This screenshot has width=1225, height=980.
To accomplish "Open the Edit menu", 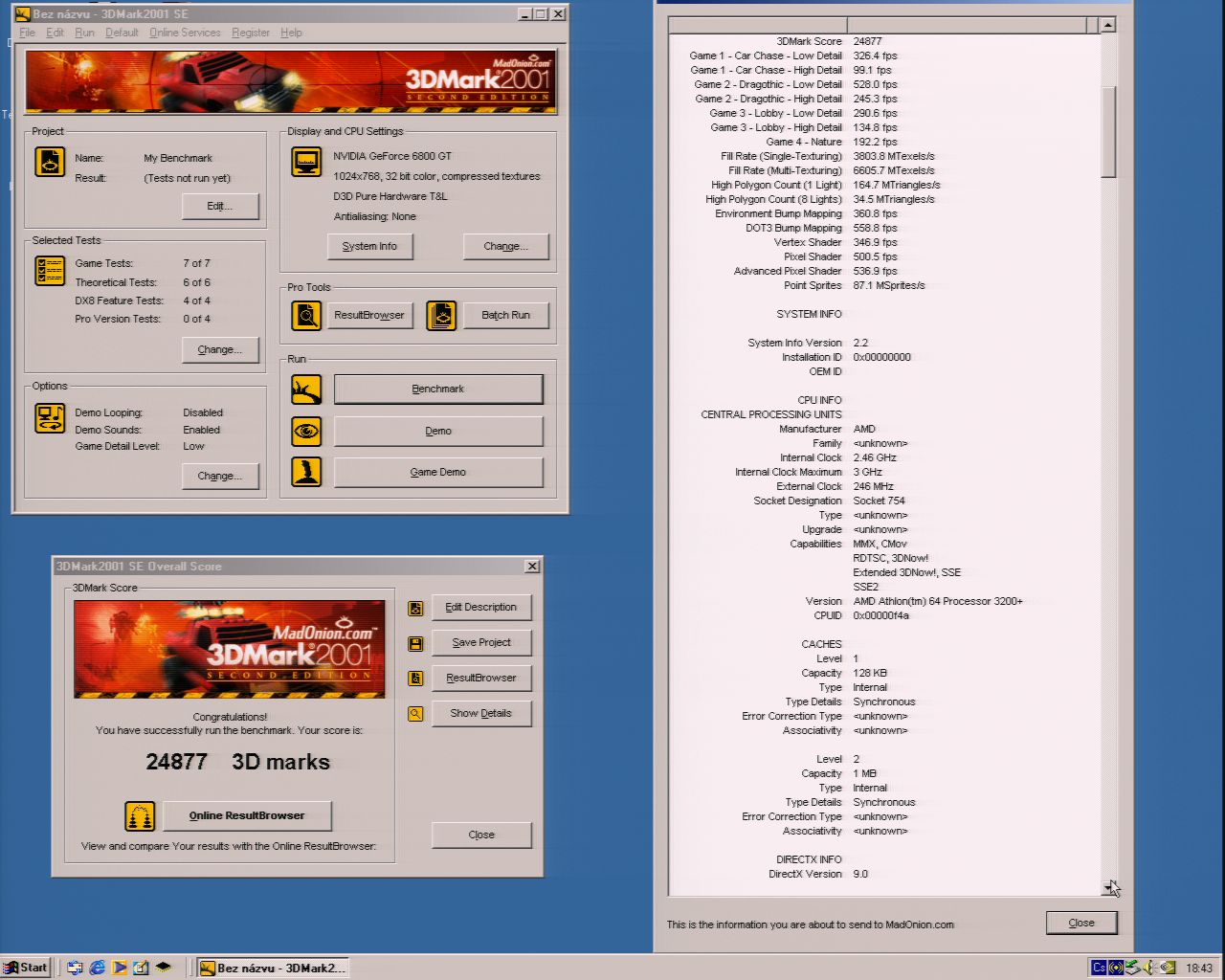I will point(56,33).
